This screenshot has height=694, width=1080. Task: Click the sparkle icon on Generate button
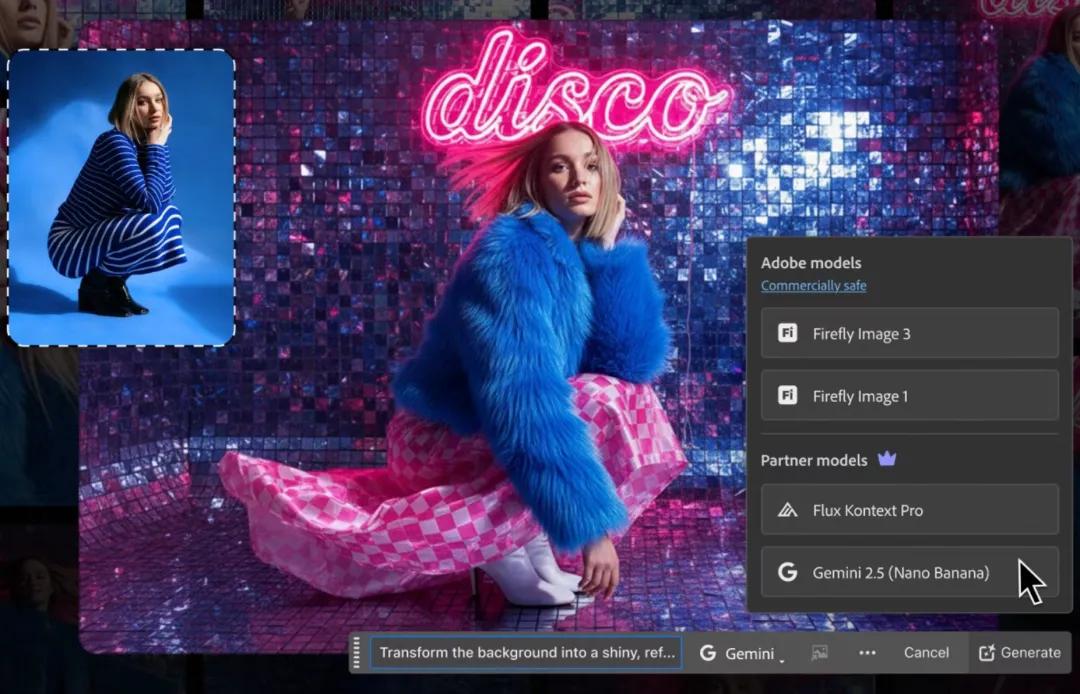point(986,653)
